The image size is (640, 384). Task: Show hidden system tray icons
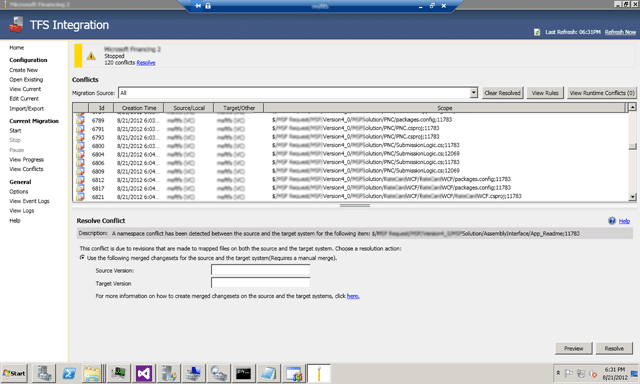[x=558, y=373]
